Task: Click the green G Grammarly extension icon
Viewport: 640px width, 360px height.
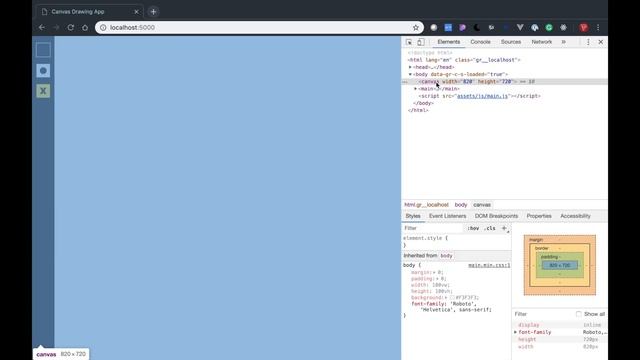Action: [x=549, y=27]
